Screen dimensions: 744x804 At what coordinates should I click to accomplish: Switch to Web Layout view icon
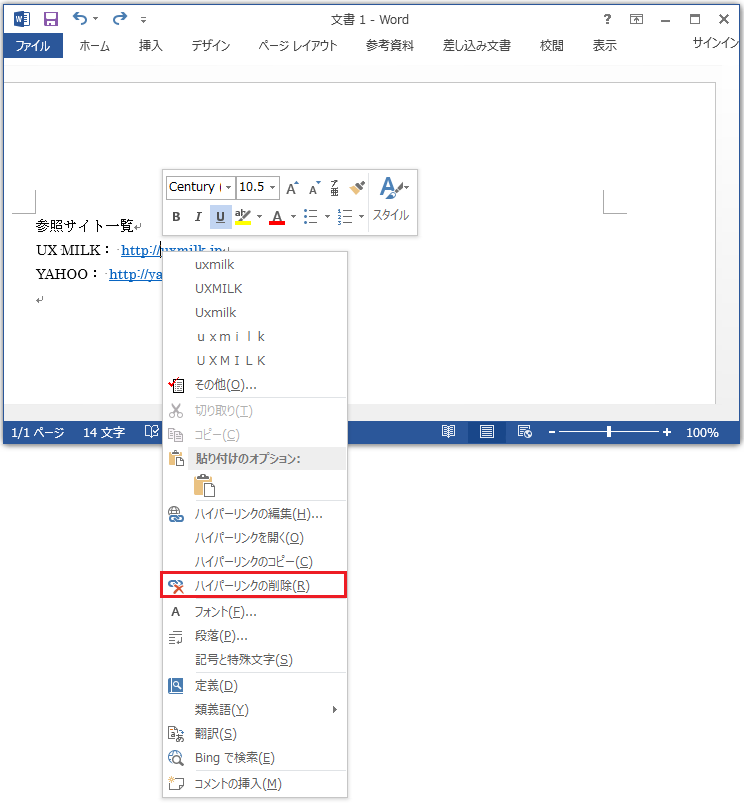[524, 432]
